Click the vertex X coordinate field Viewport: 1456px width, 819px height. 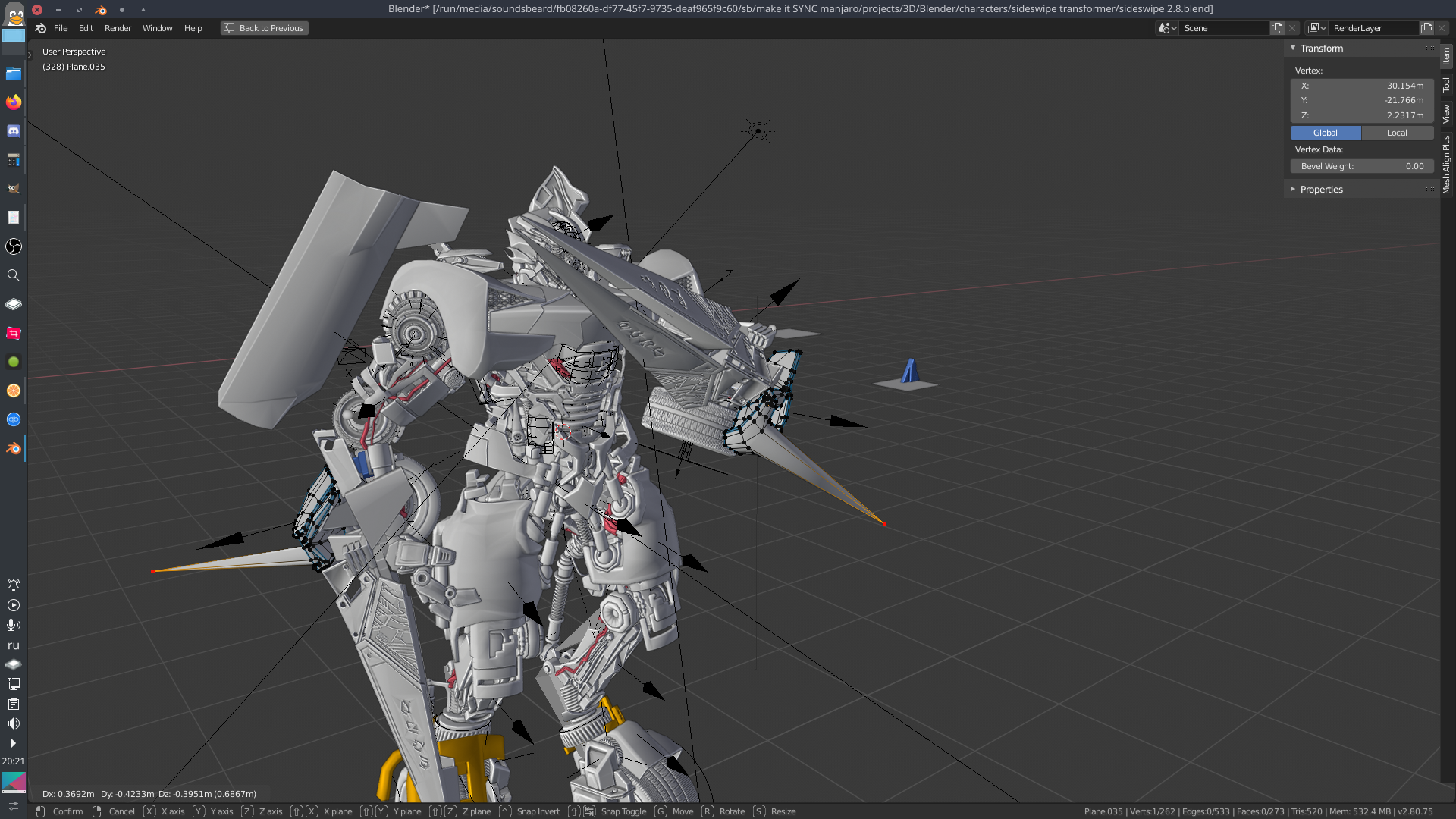pos(1361,86)
